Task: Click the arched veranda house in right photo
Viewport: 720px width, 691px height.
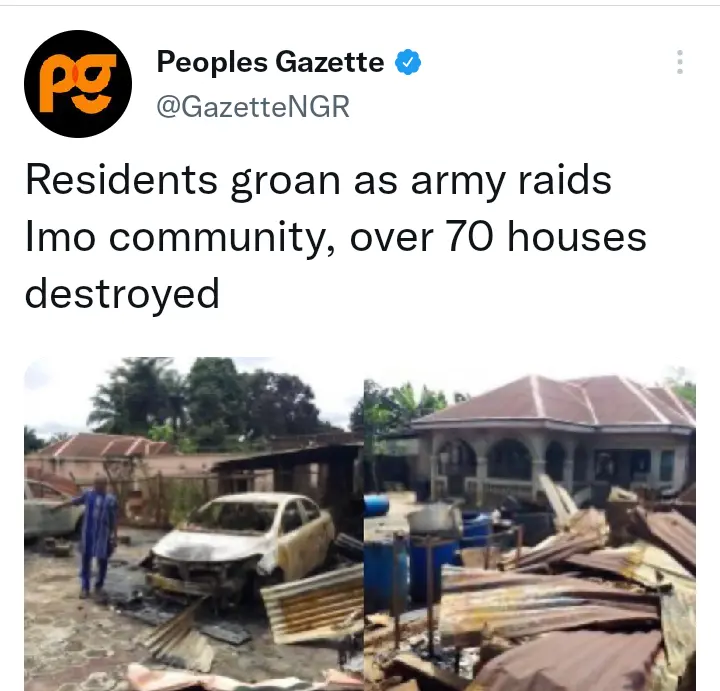Action: point(553,441)
